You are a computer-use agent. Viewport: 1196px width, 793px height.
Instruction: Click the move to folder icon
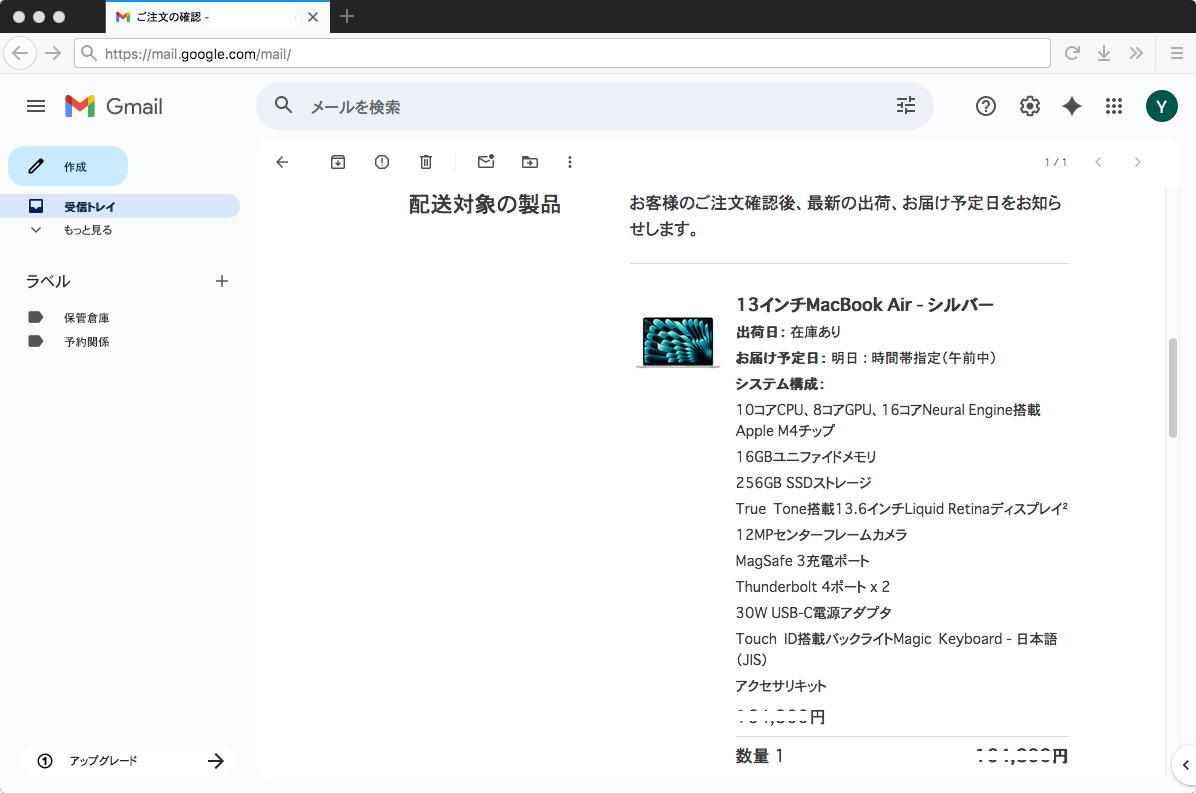(530, 162)
